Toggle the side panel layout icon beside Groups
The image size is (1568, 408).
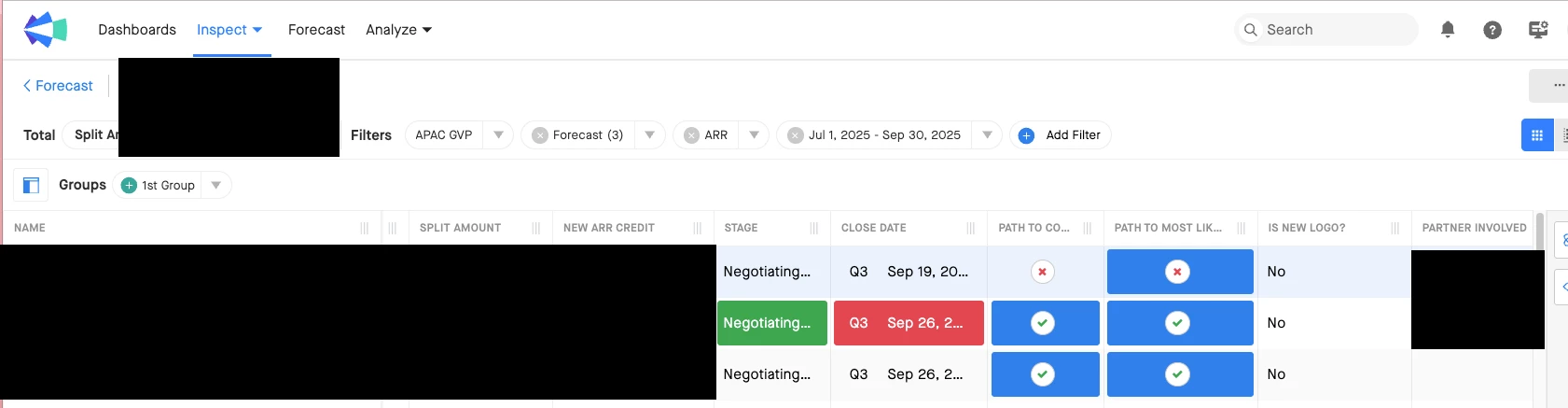coord(31,185)
